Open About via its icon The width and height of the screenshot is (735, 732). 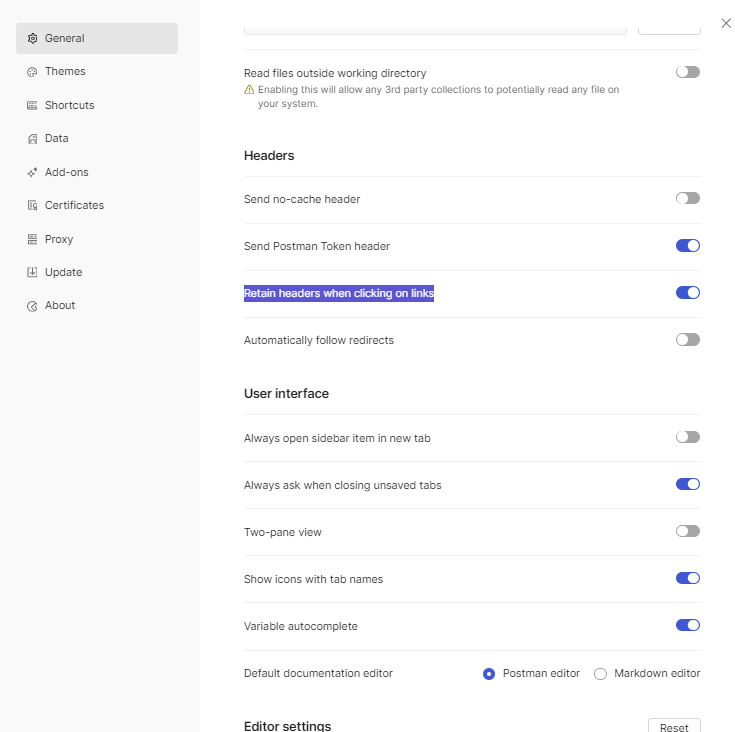pyautogui.click(x=32, y=306)
